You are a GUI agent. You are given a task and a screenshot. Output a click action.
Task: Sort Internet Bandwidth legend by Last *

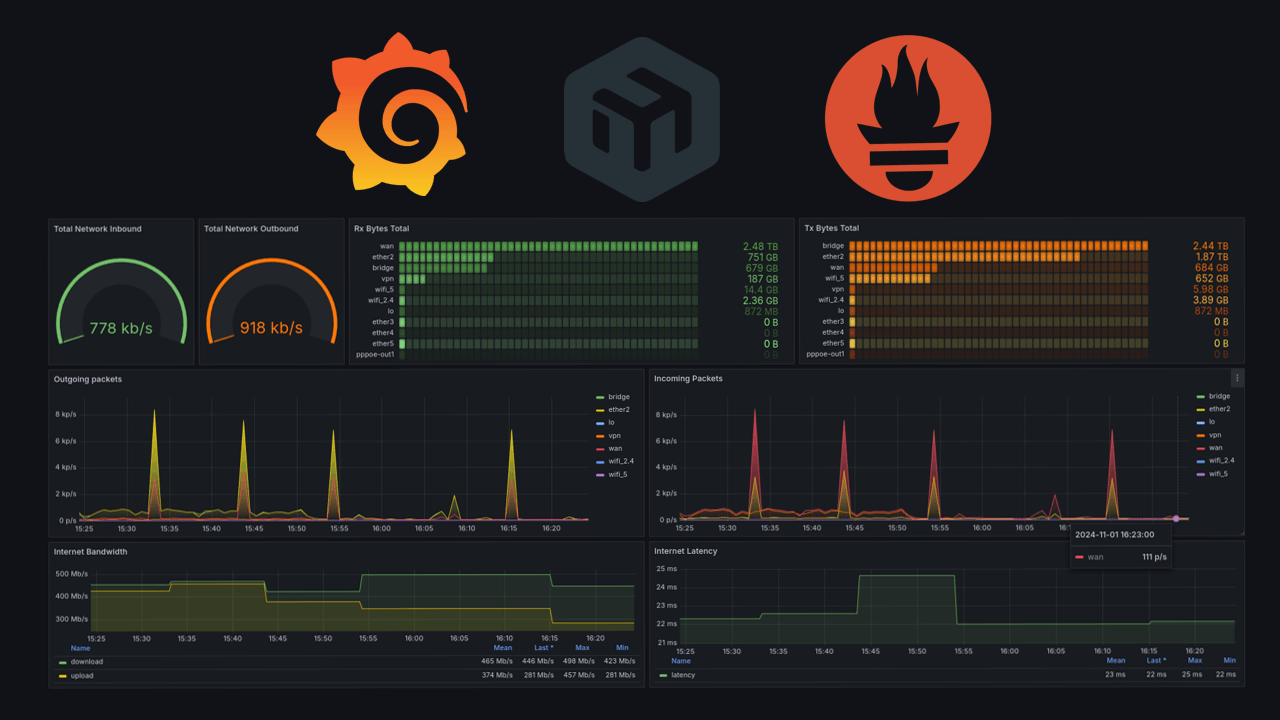tap(543, 648)
